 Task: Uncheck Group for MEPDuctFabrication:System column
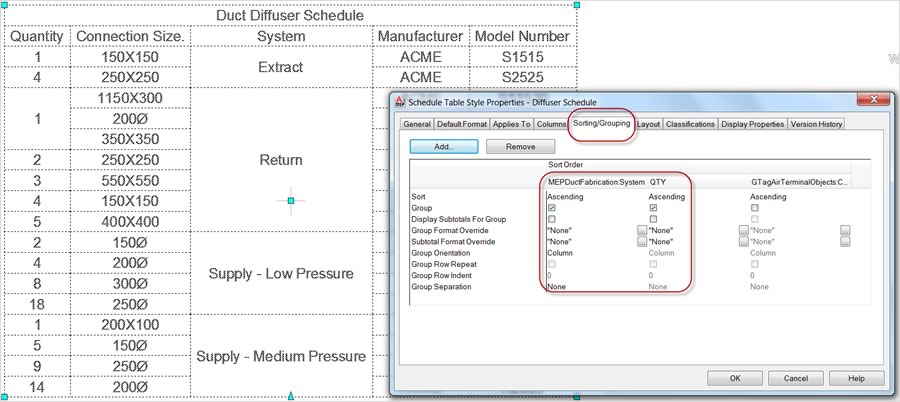552,208
